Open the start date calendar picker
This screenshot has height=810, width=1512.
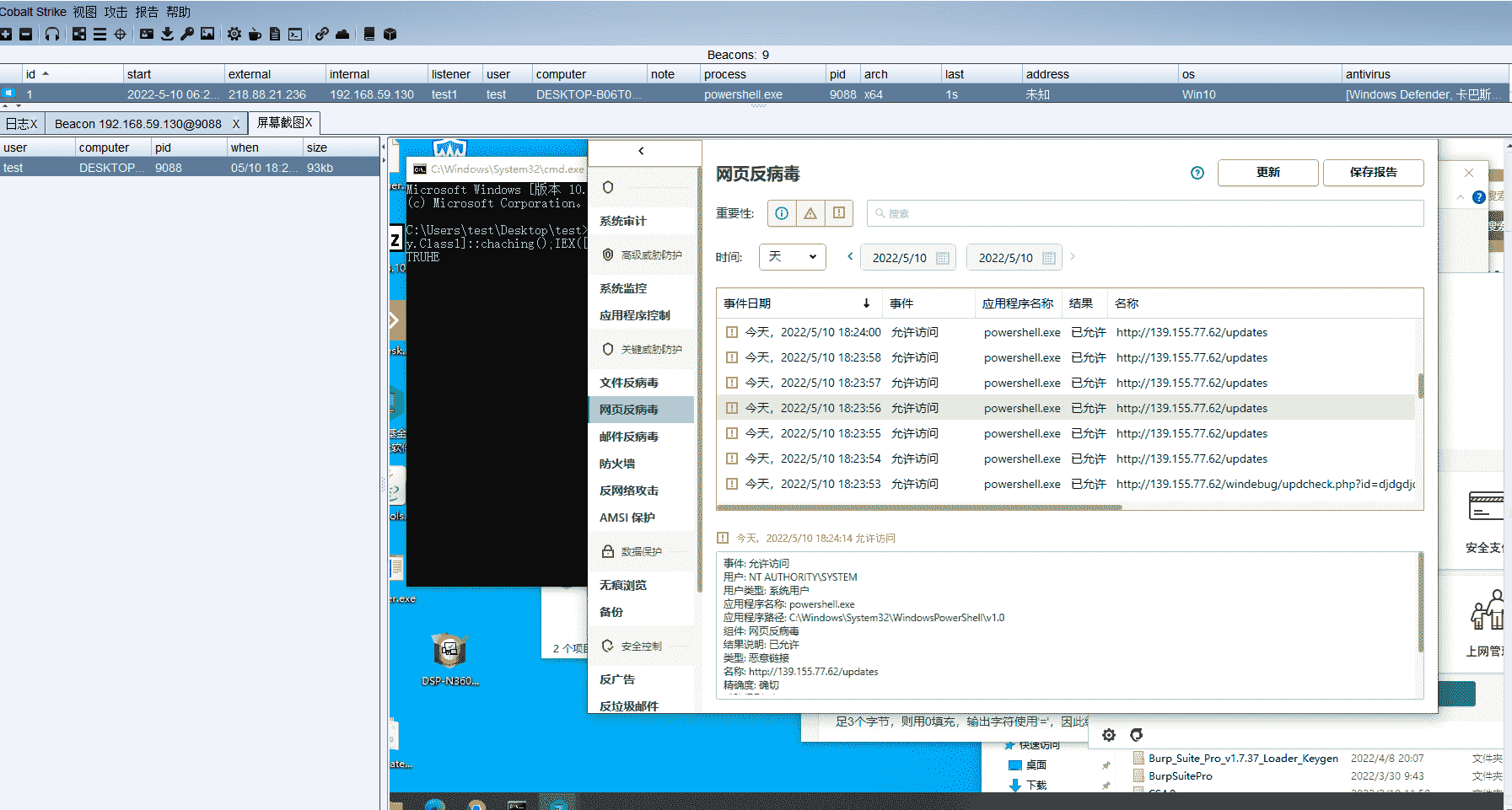coord(943,258)
